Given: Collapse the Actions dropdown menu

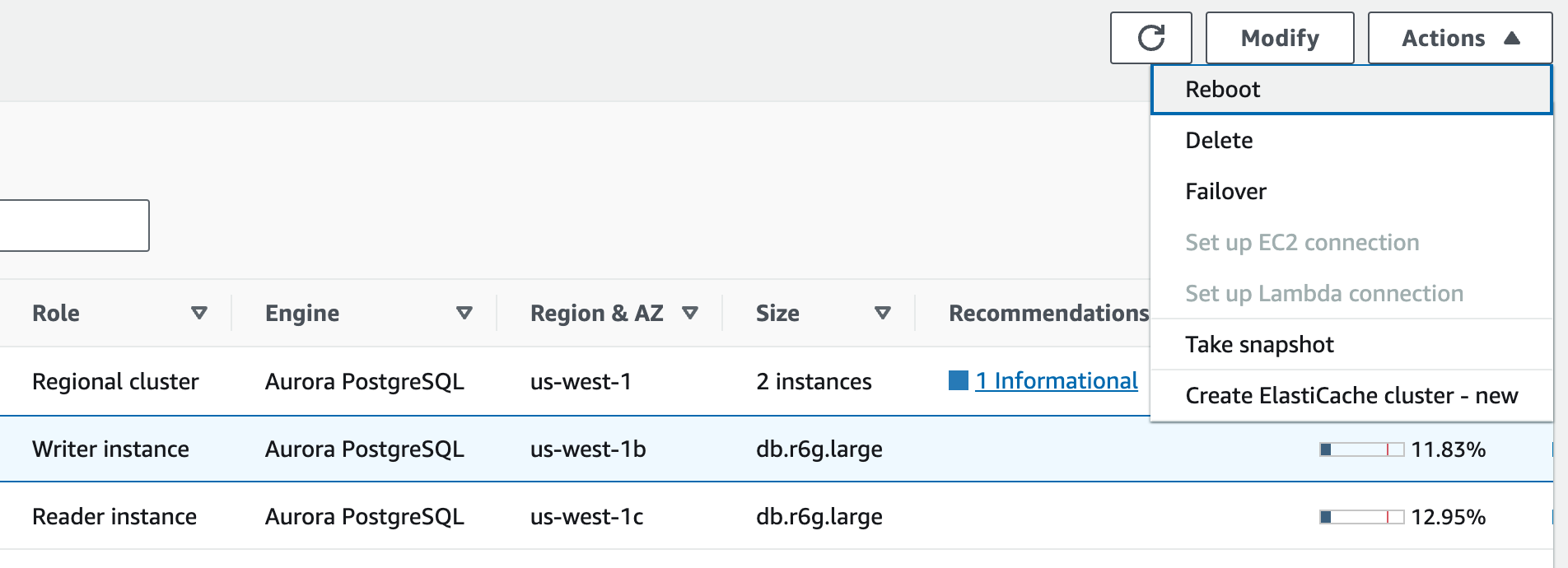Looking at the screenshot, I should click(x=1459, y=38).
